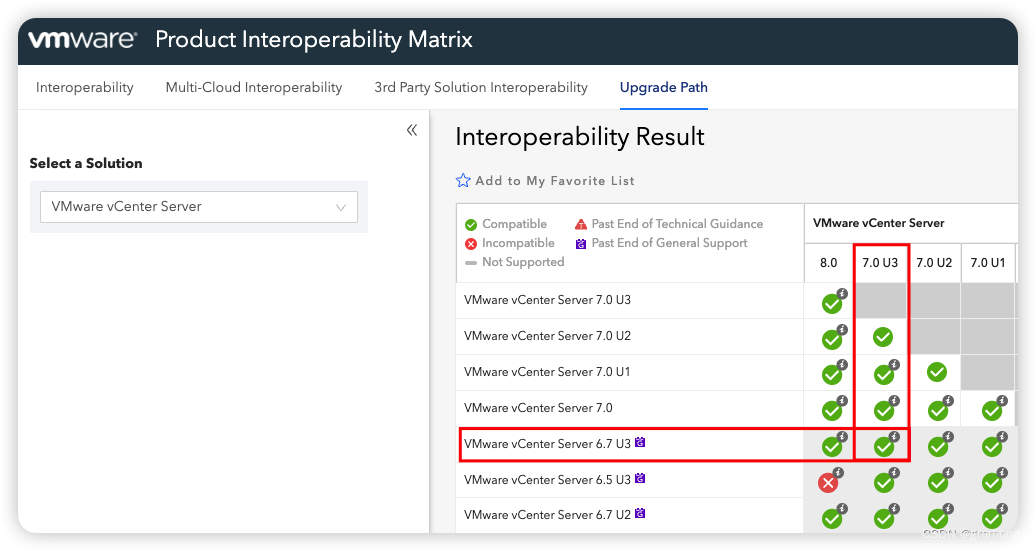Click the Add to My Favorite List star icon

pos(463,180)
